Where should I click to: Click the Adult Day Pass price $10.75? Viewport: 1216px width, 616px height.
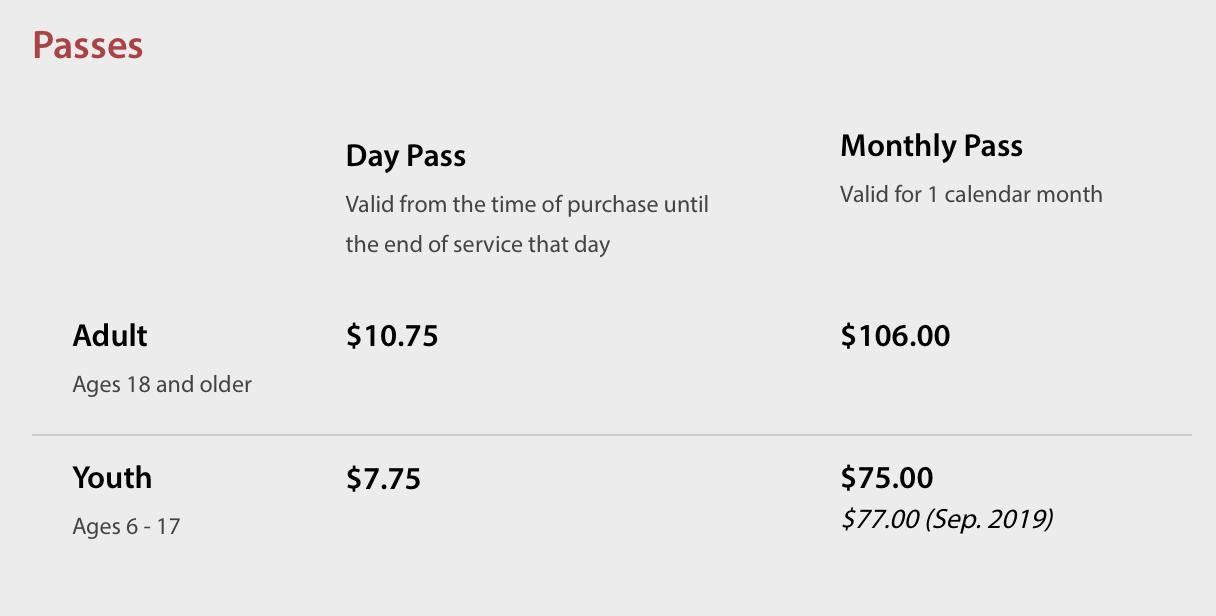pyautogui.click(x=392, y=336)
